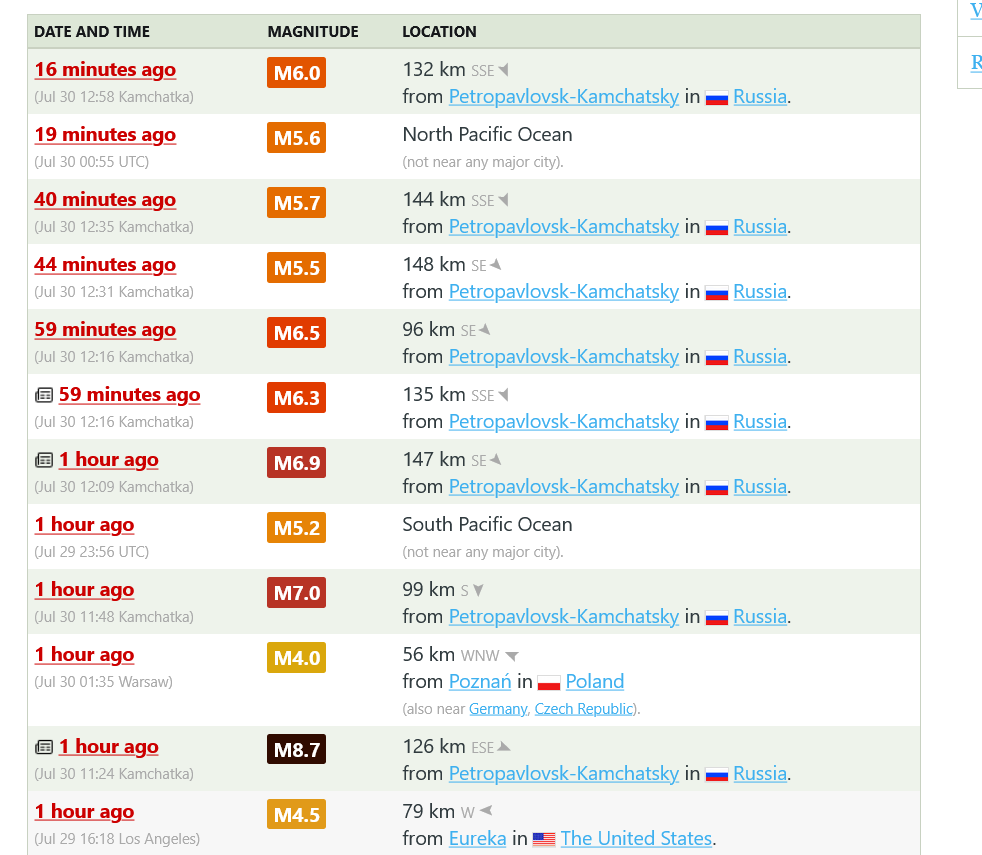Open the '1 hour ago' link in the M5.2 row
The height and width of the screenshot is (855, 982).
pyautogui.click(x=85, y=525)
